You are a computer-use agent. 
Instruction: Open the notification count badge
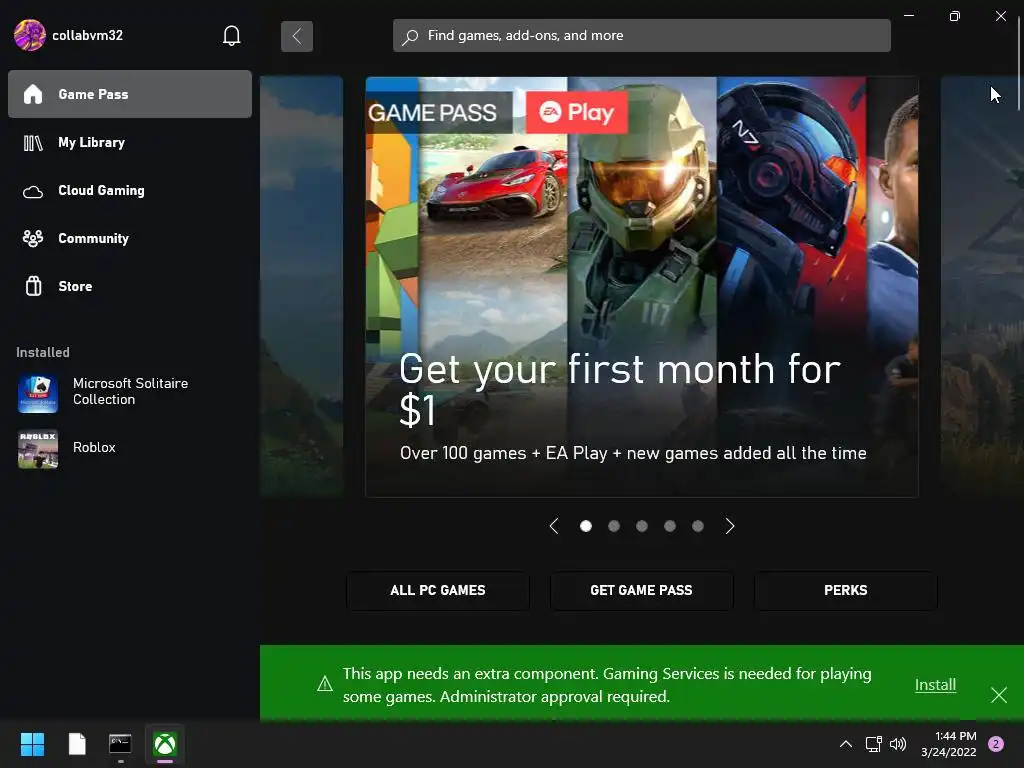tap(996, 744)
